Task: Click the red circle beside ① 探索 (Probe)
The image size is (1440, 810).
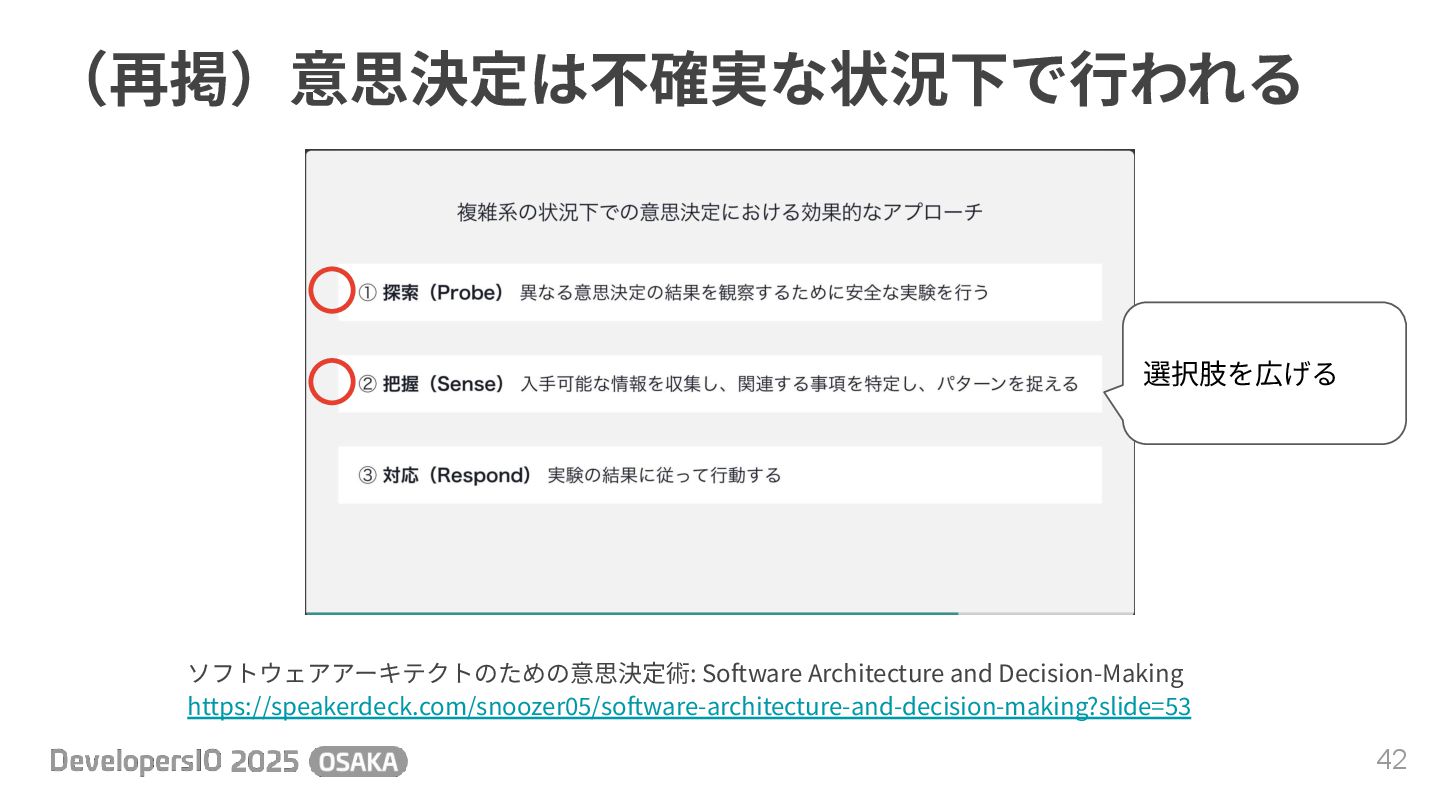Action: 331,292
